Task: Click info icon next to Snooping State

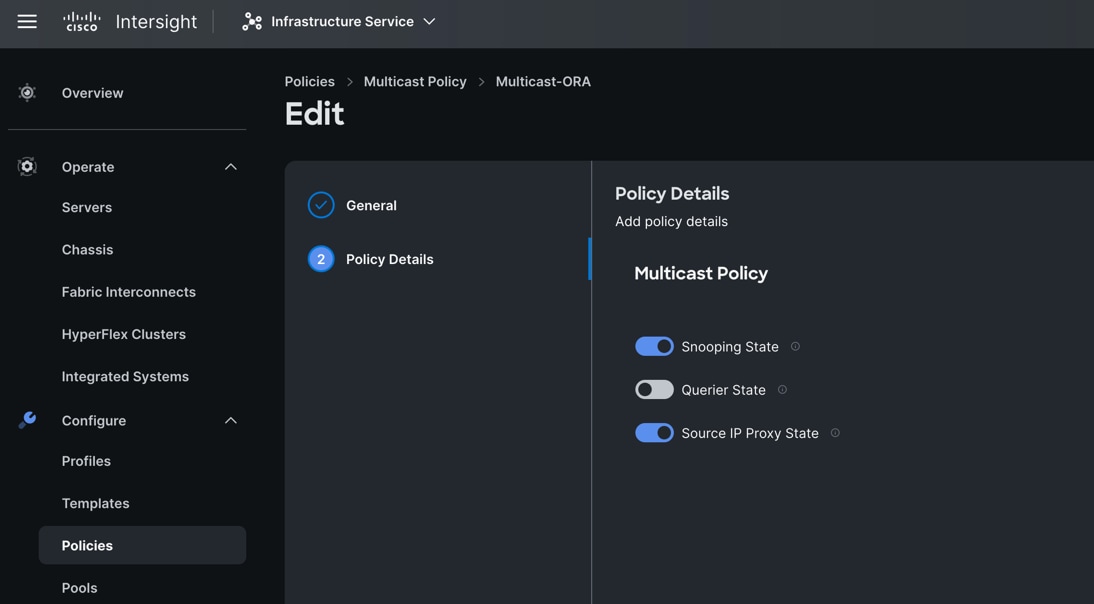Action: [796, 347]
